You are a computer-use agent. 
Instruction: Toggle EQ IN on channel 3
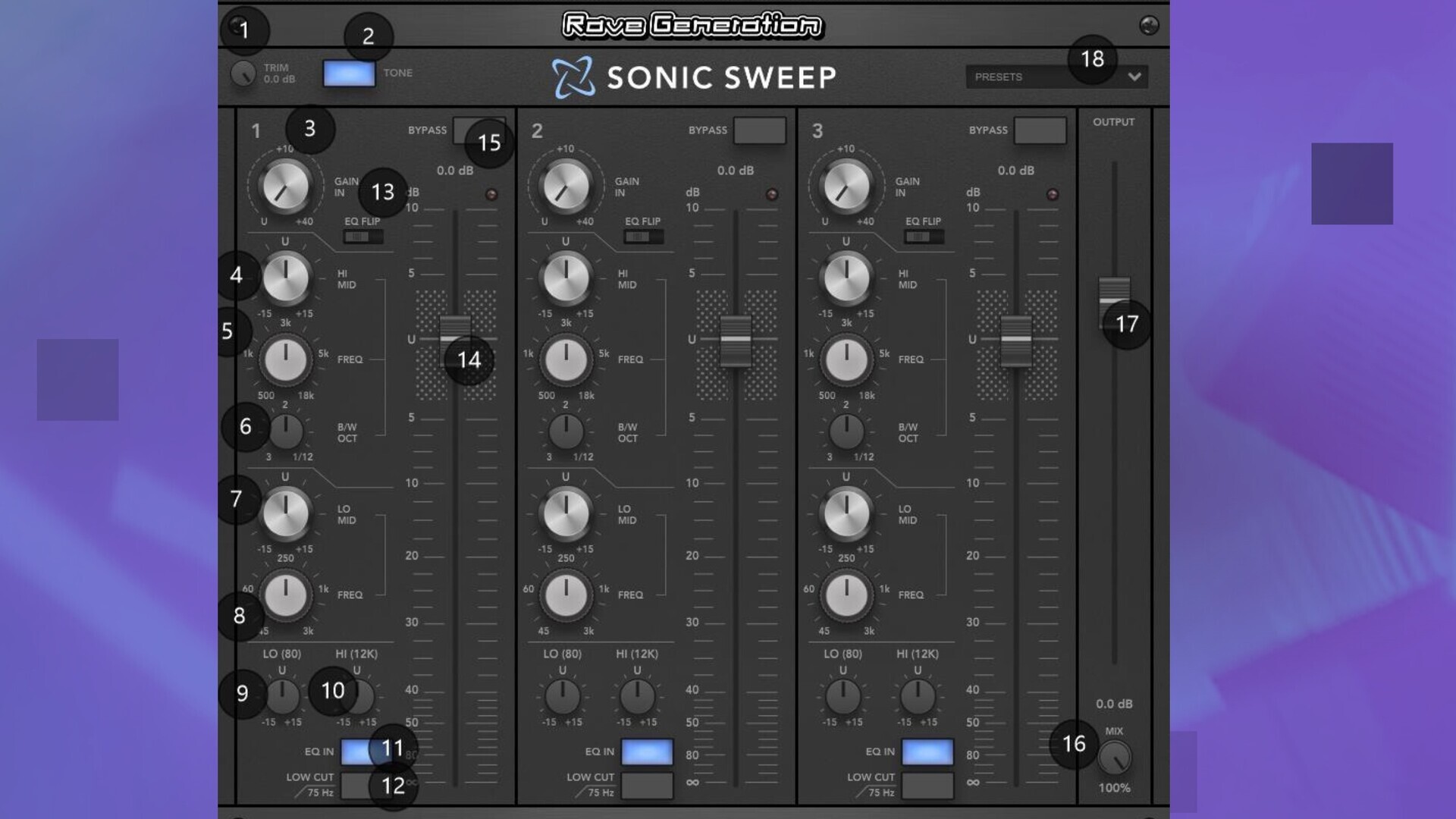pos(927,752)
